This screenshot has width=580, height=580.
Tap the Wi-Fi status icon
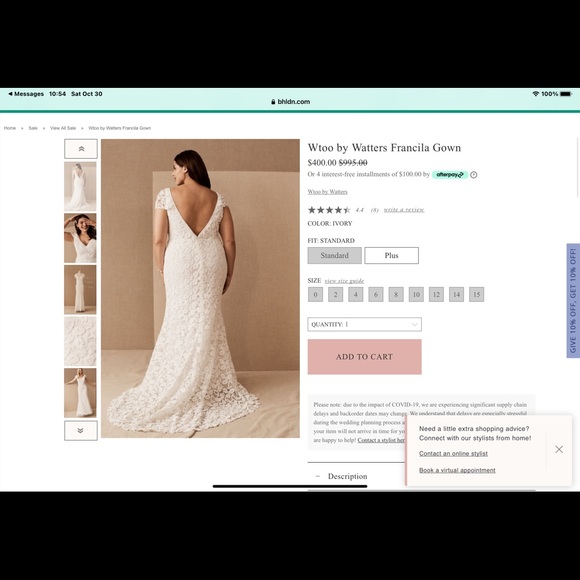click(536, 94)
